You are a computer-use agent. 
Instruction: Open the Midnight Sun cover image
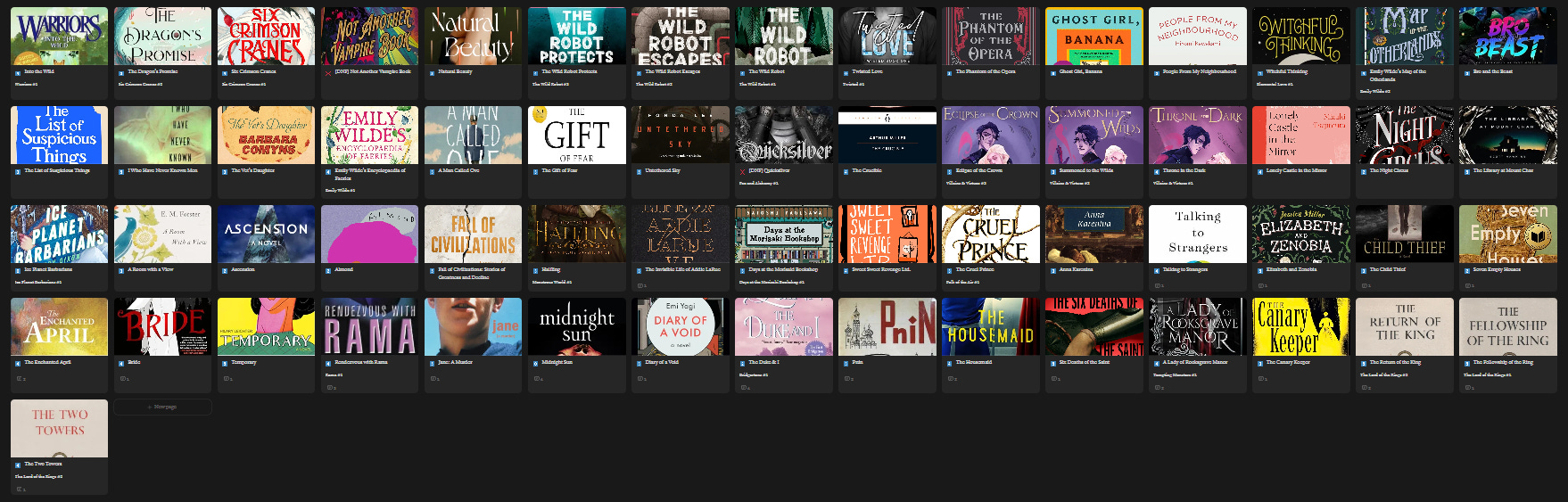click(x=576, y=326)
